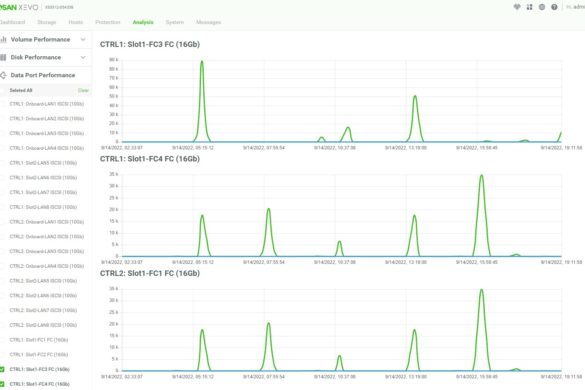
Task: Check CTRL1: Onboard-LAN2 iSCSI (10Gb)
Action: (x=47, y=119)
